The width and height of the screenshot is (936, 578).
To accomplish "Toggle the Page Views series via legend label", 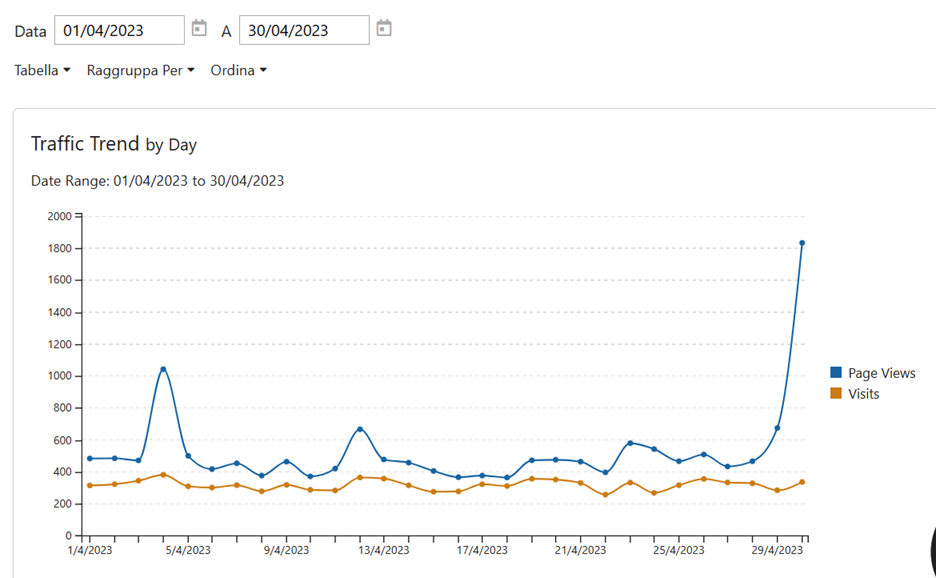I will click(881, 373).
